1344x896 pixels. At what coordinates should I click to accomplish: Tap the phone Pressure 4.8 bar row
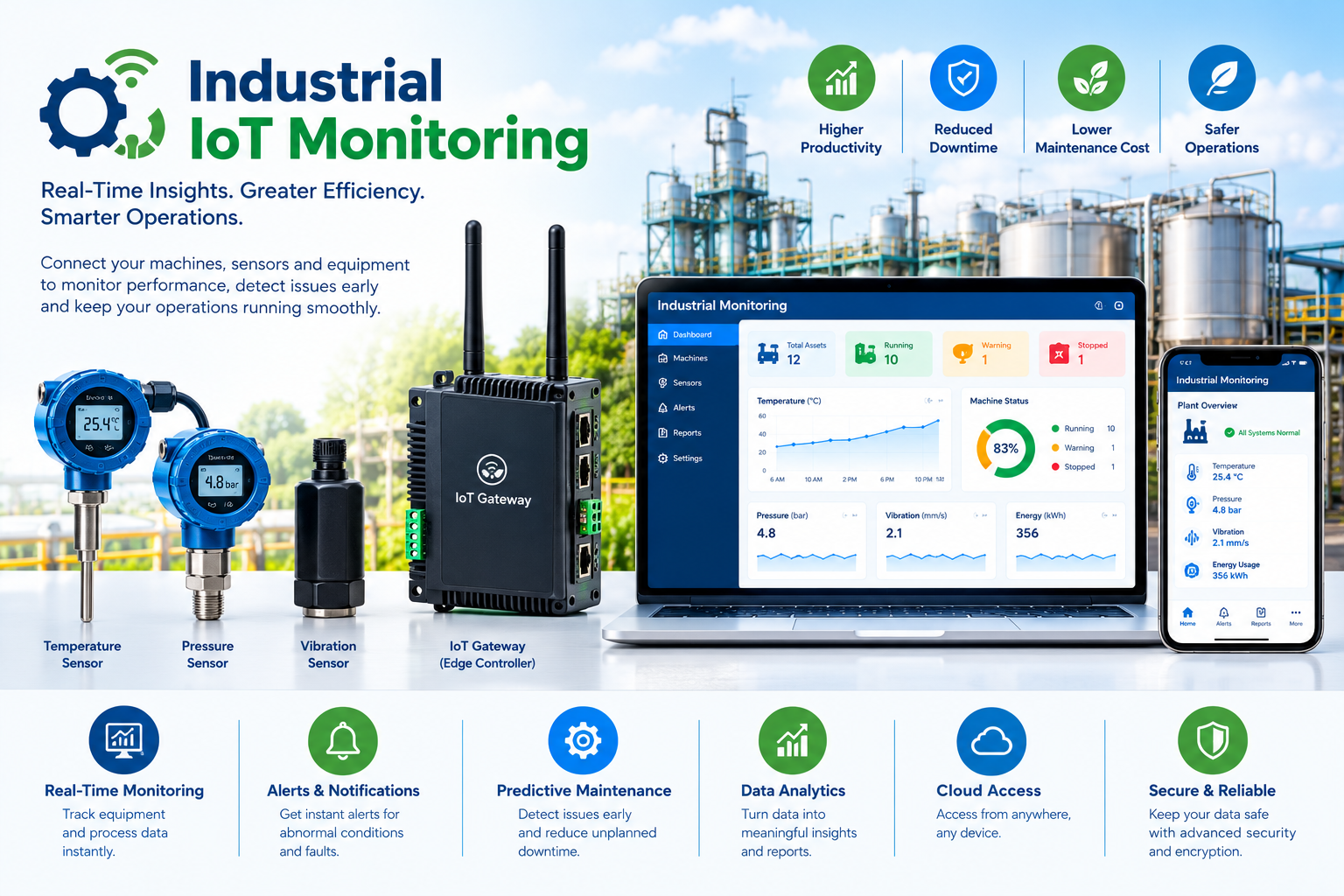tap(1241, 505)
